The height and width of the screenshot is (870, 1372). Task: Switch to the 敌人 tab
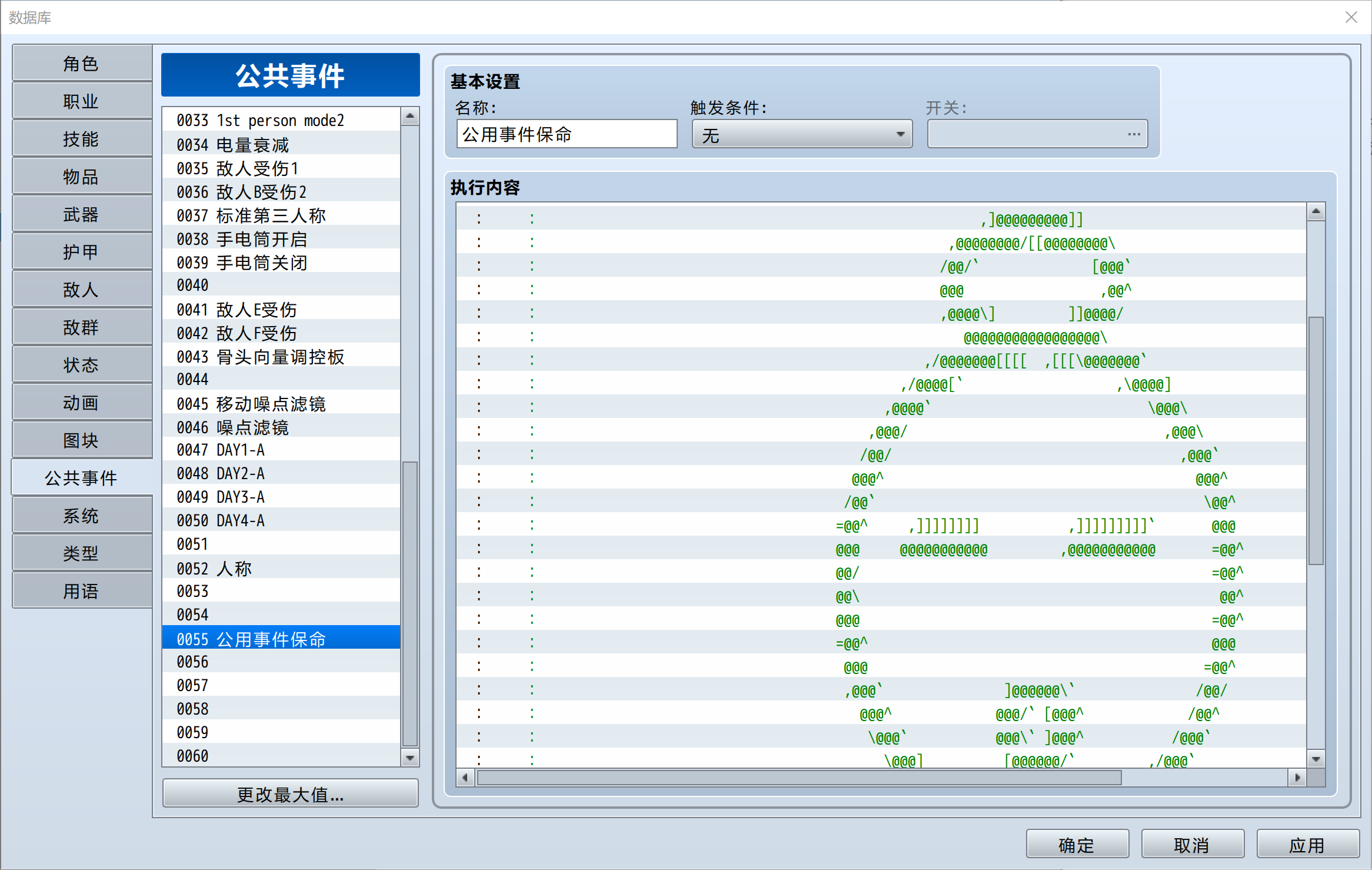pyautogui.click(x=82, y=290)
